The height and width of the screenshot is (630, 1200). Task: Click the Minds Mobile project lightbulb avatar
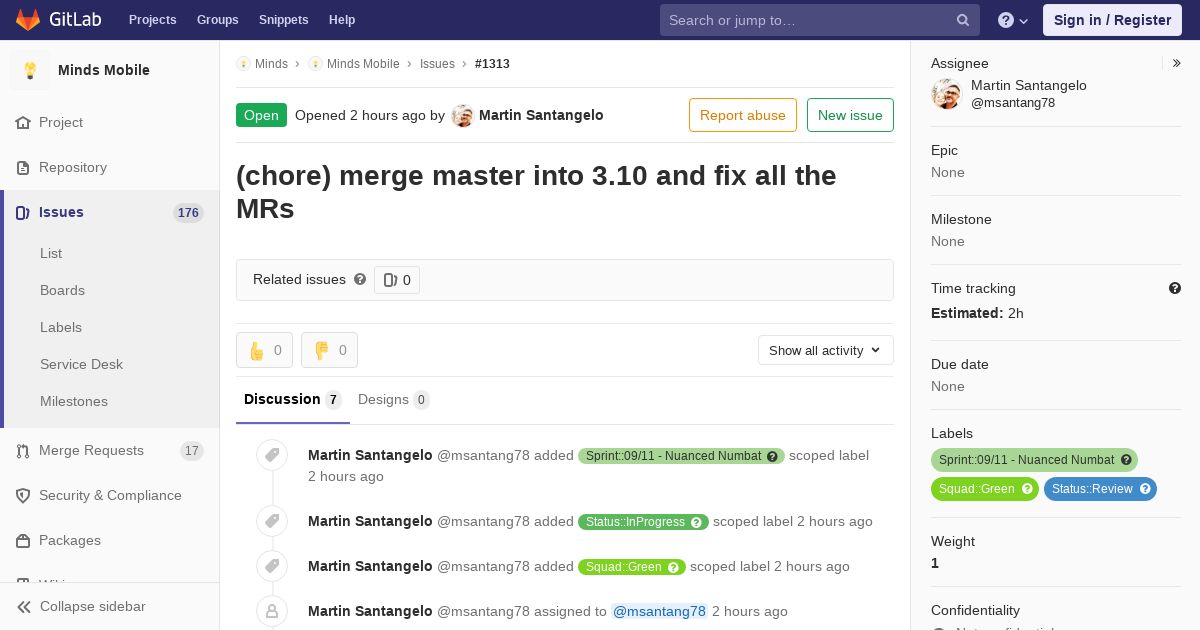pyautogui.click(x=30, y=70)
